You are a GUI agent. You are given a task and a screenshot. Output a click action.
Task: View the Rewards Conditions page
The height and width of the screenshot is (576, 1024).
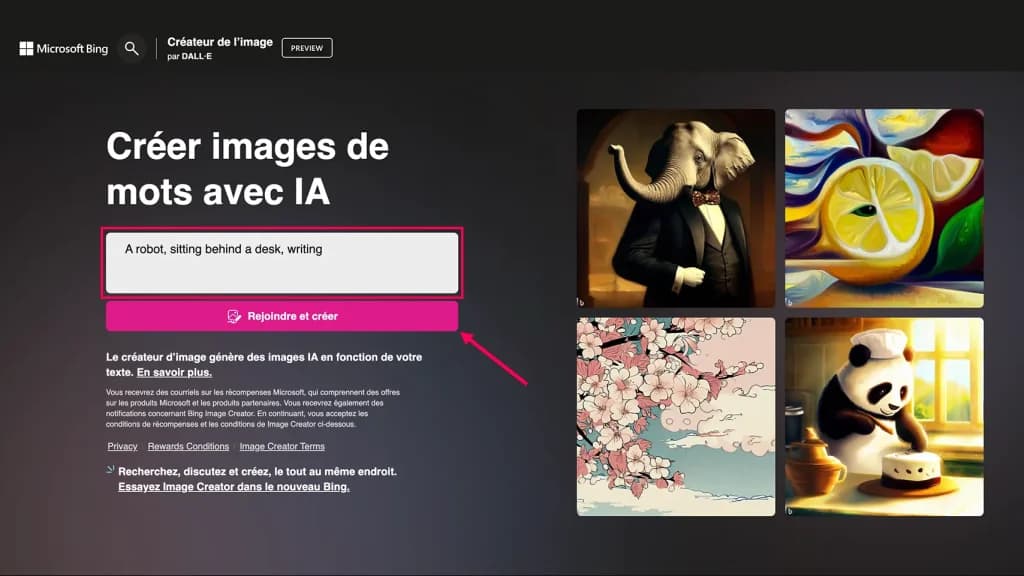click(x=189, y=446)
